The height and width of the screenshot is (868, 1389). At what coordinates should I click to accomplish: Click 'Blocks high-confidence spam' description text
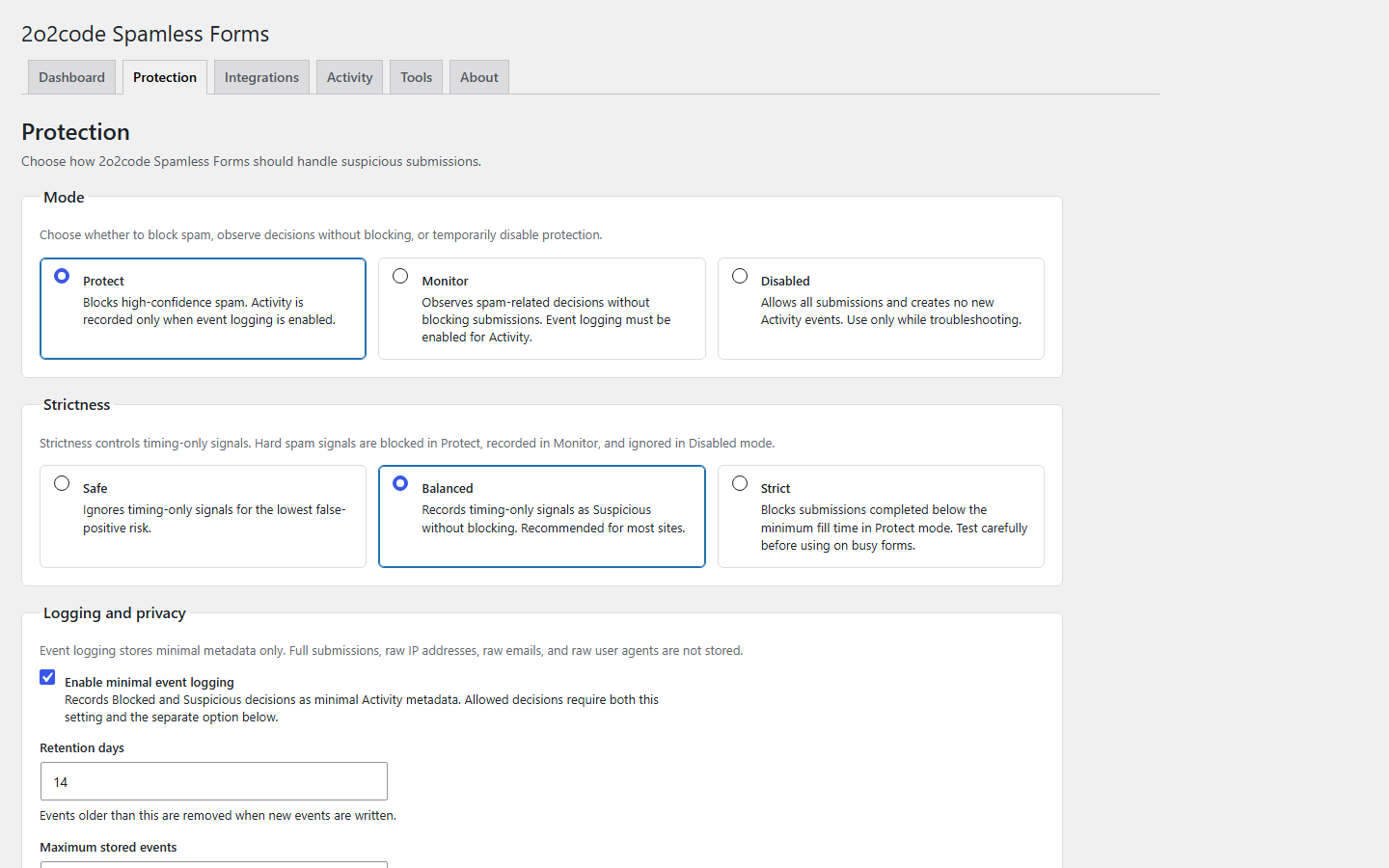coord(209,312)
